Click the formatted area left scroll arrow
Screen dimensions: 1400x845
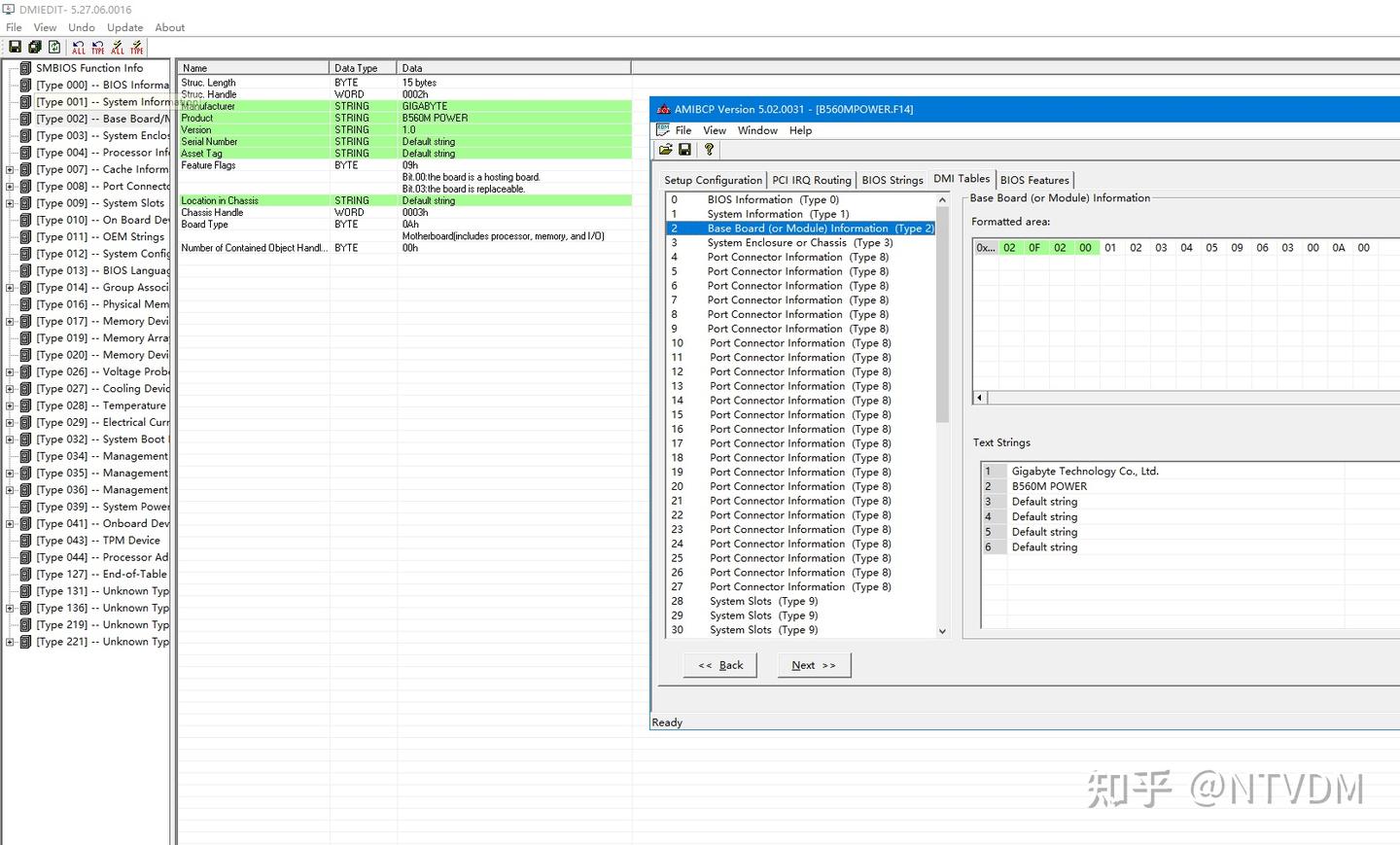pyautogui.click(x=980, y=398)
